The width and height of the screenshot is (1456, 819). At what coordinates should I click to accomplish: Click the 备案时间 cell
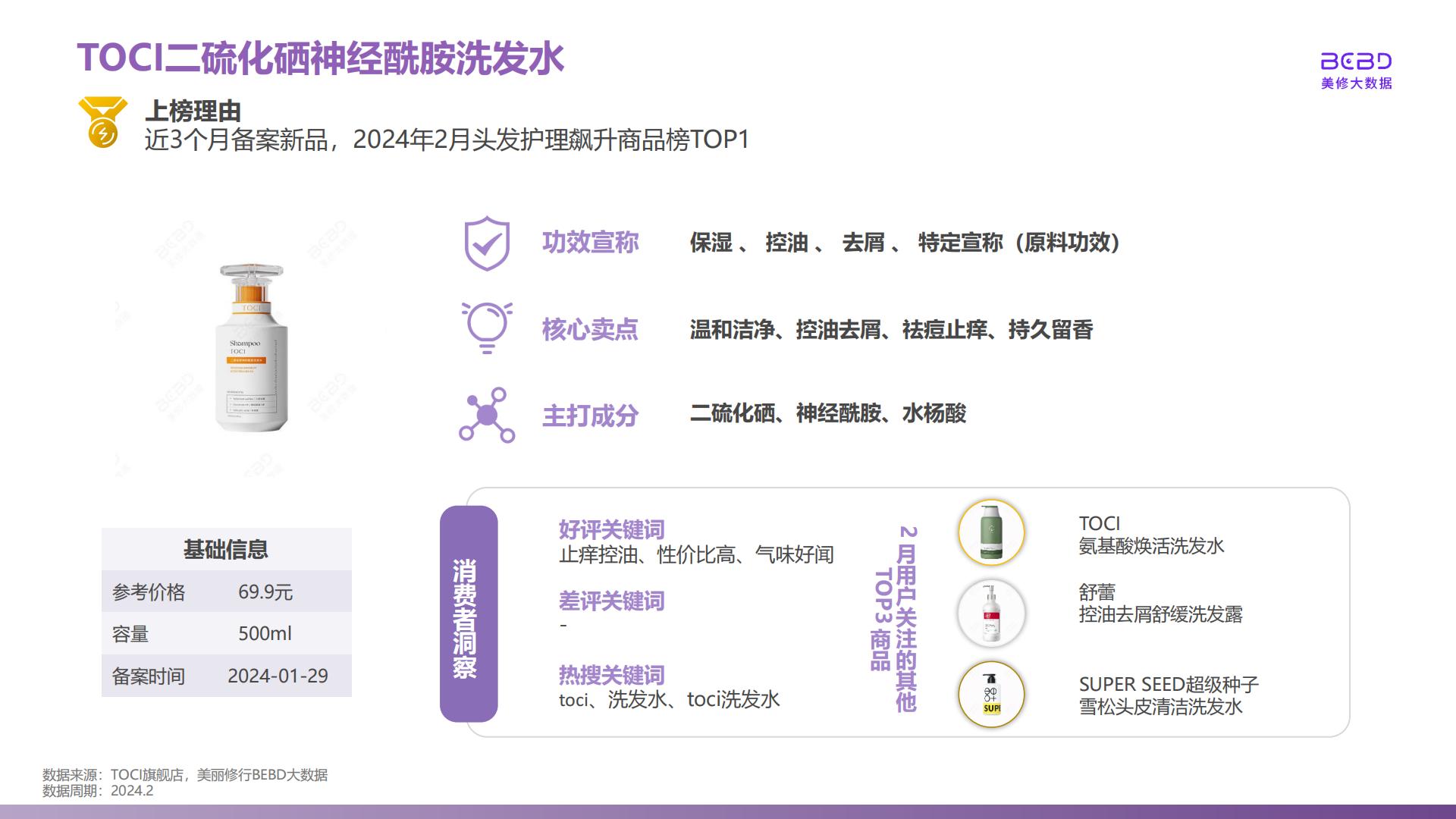pos(149,676)
